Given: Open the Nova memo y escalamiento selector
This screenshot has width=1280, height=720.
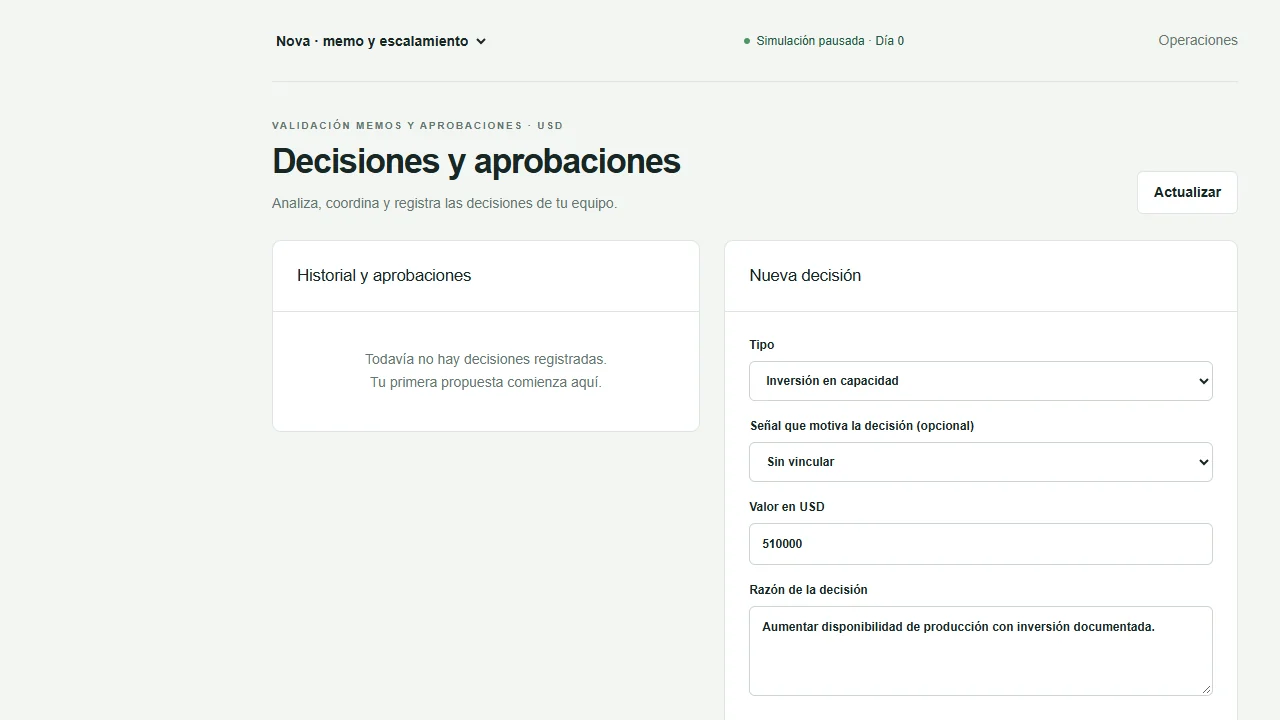Looking at the screenshot, I should pos(381,41).
